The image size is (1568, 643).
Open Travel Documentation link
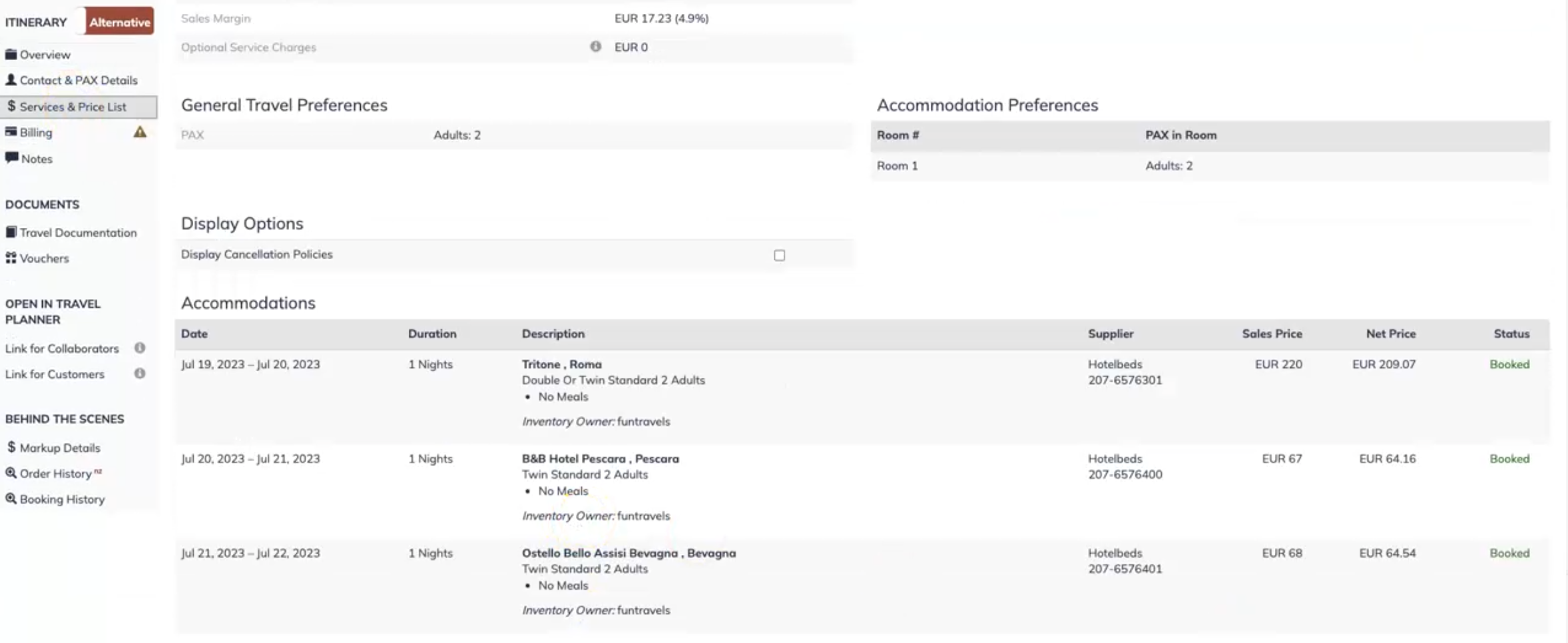click(x=78, y=233)
